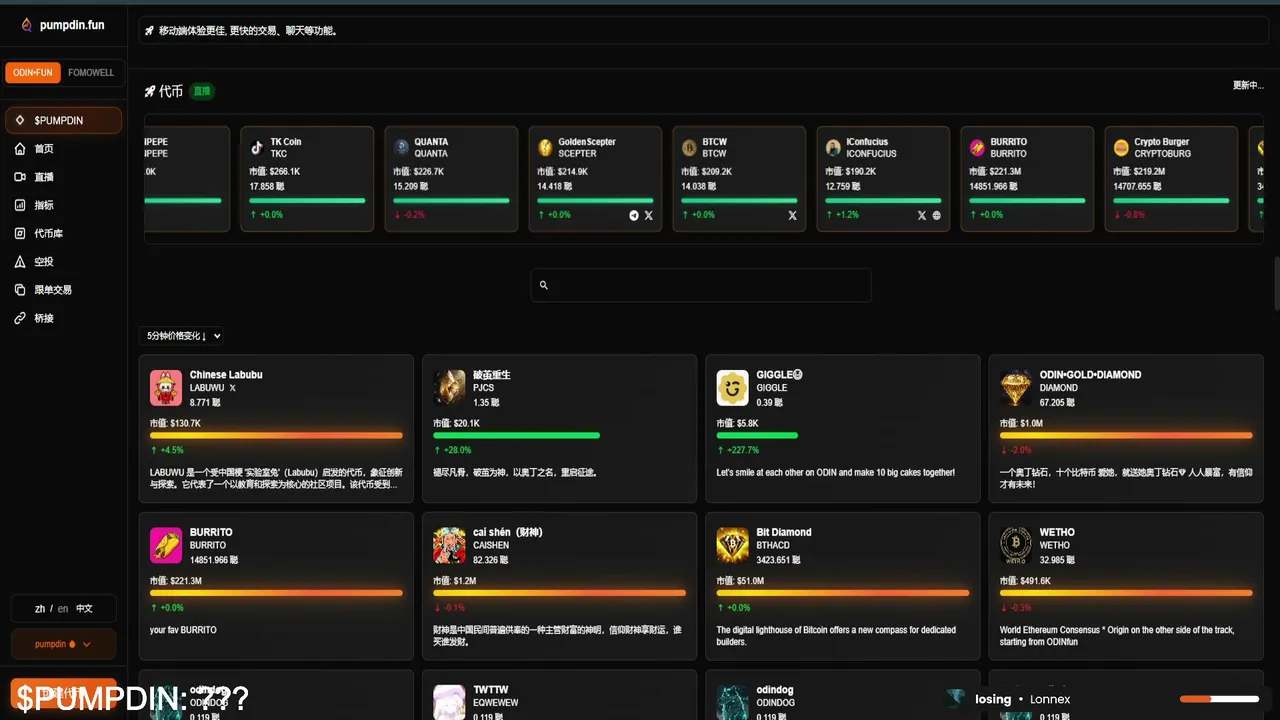Image resolution: width=1280 pixels, height=720 pixels.
Task: Click the pumpdin.fun flame logo
Action: [27, 24]
